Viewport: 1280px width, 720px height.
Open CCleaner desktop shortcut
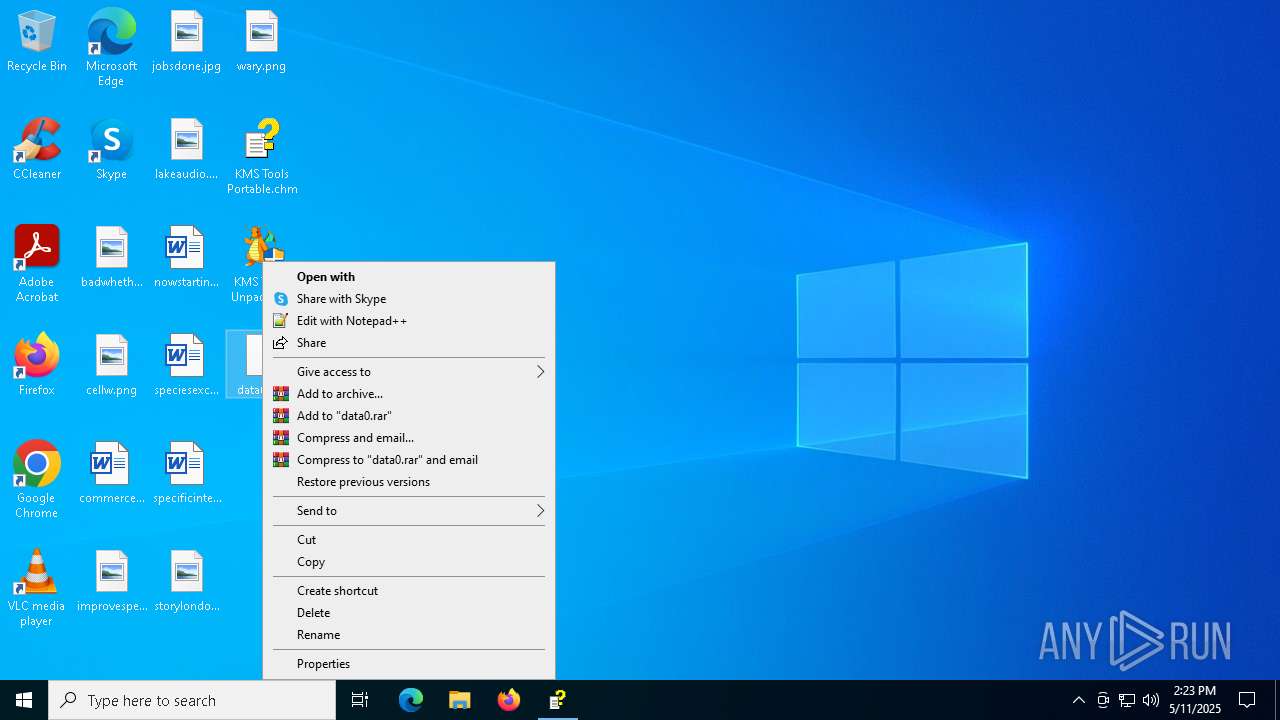pyautogui.click(x=37, y=150)
